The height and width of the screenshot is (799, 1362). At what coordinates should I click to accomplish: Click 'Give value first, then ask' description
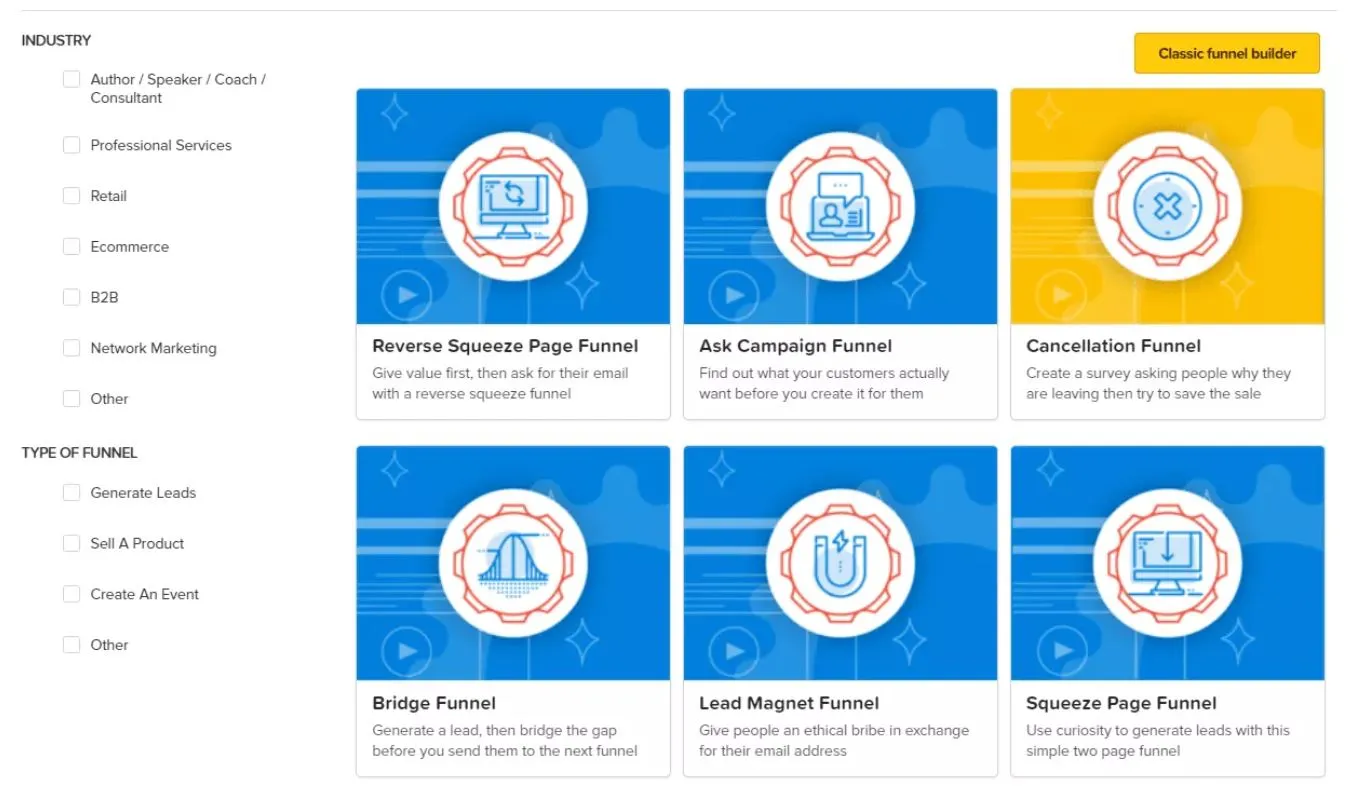coord(501,383)
